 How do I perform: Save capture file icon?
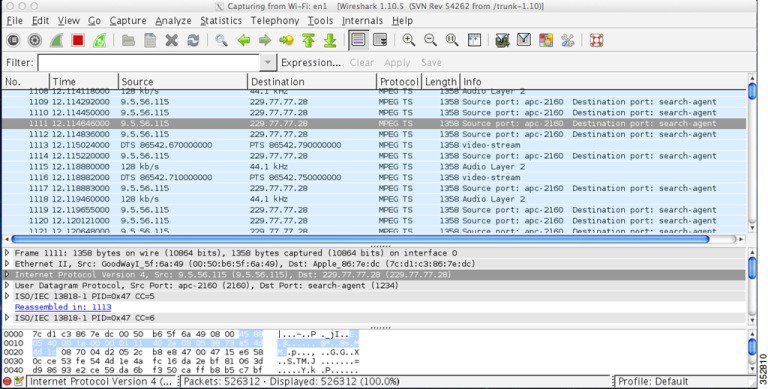click(x=150, y=40)
